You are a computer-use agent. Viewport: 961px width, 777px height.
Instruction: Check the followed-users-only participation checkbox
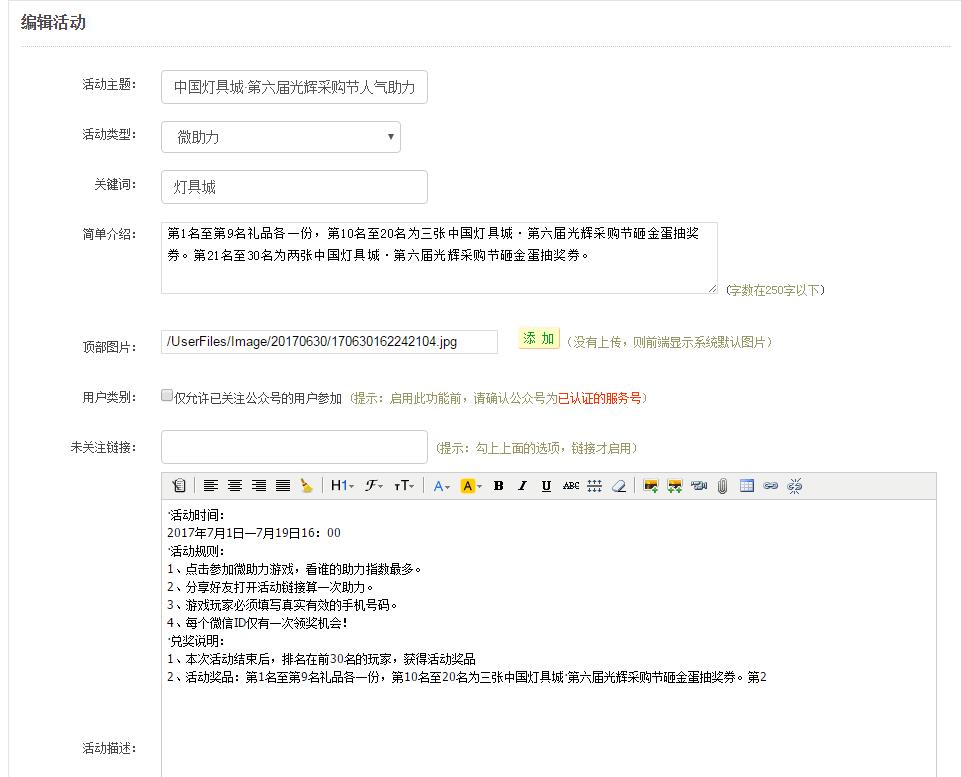[168, 396]
